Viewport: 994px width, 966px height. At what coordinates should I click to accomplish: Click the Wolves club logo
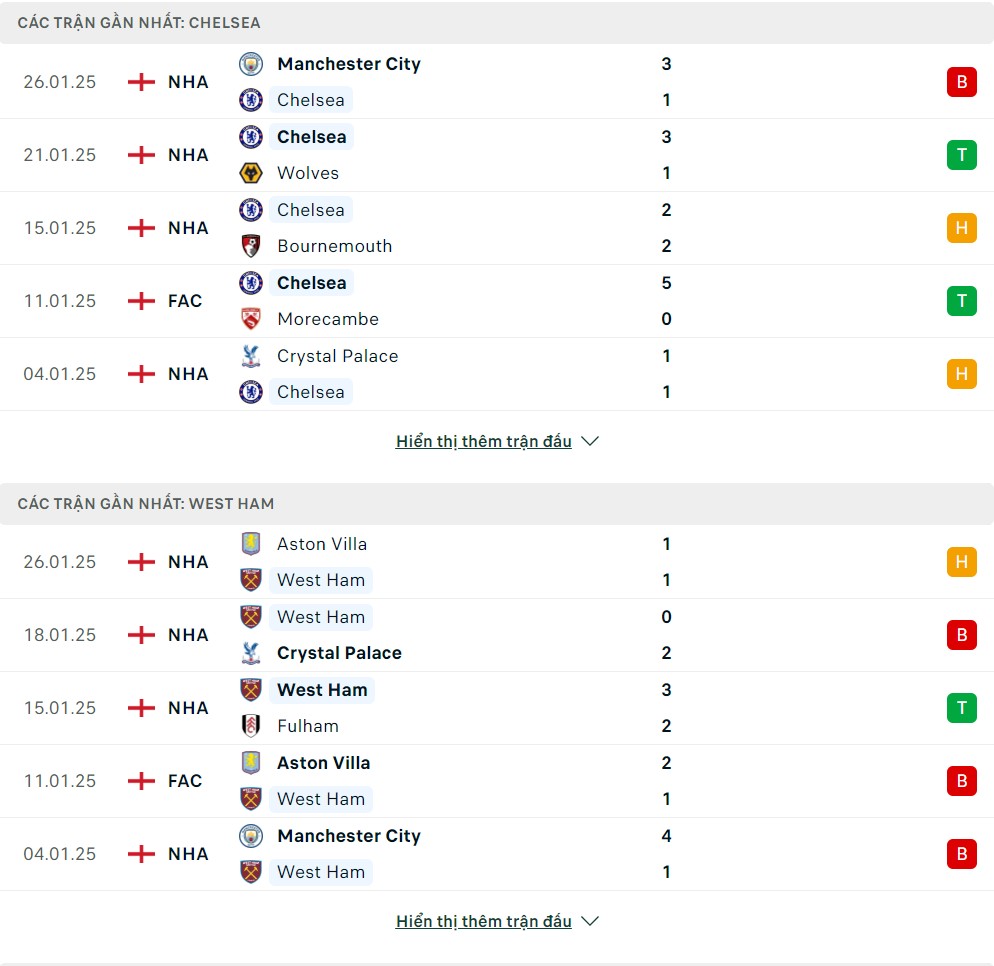point(251,173)
